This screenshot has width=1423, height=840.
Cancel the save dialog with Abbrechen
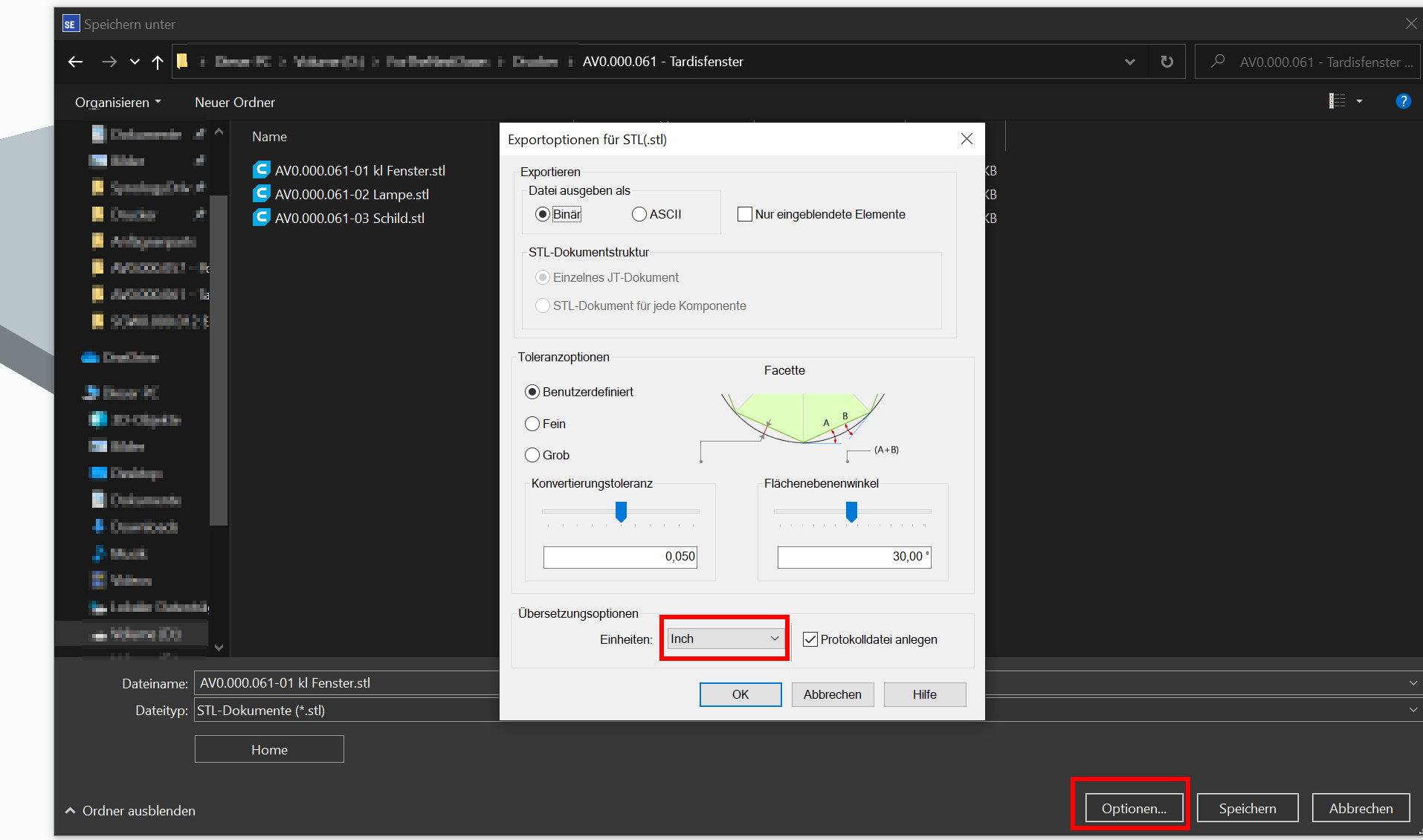pyautogui.click(x=1361, y=808)
